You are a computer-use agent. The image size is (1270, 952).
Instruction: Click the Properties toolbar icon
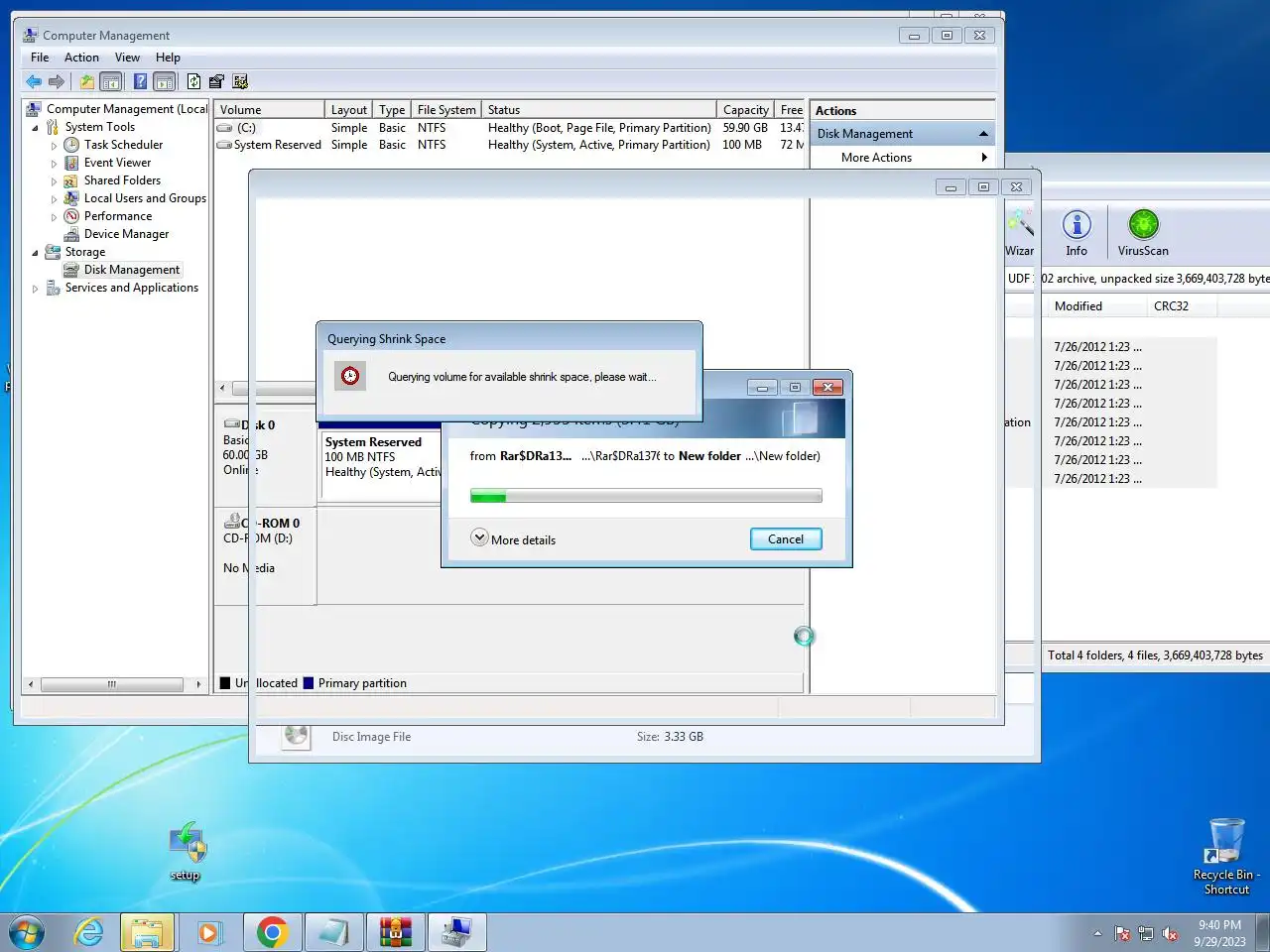216,81
